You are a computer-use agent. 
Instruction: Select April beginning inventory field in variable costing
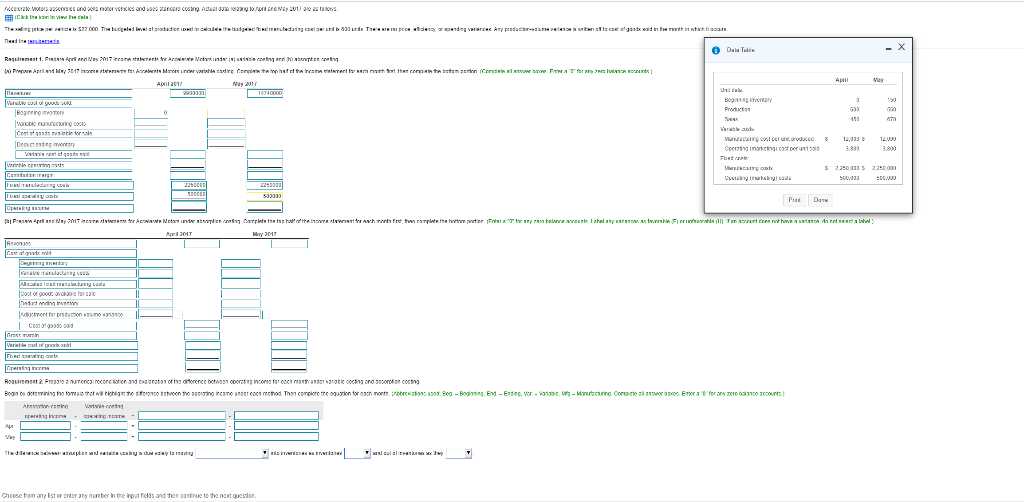[152, 113]
